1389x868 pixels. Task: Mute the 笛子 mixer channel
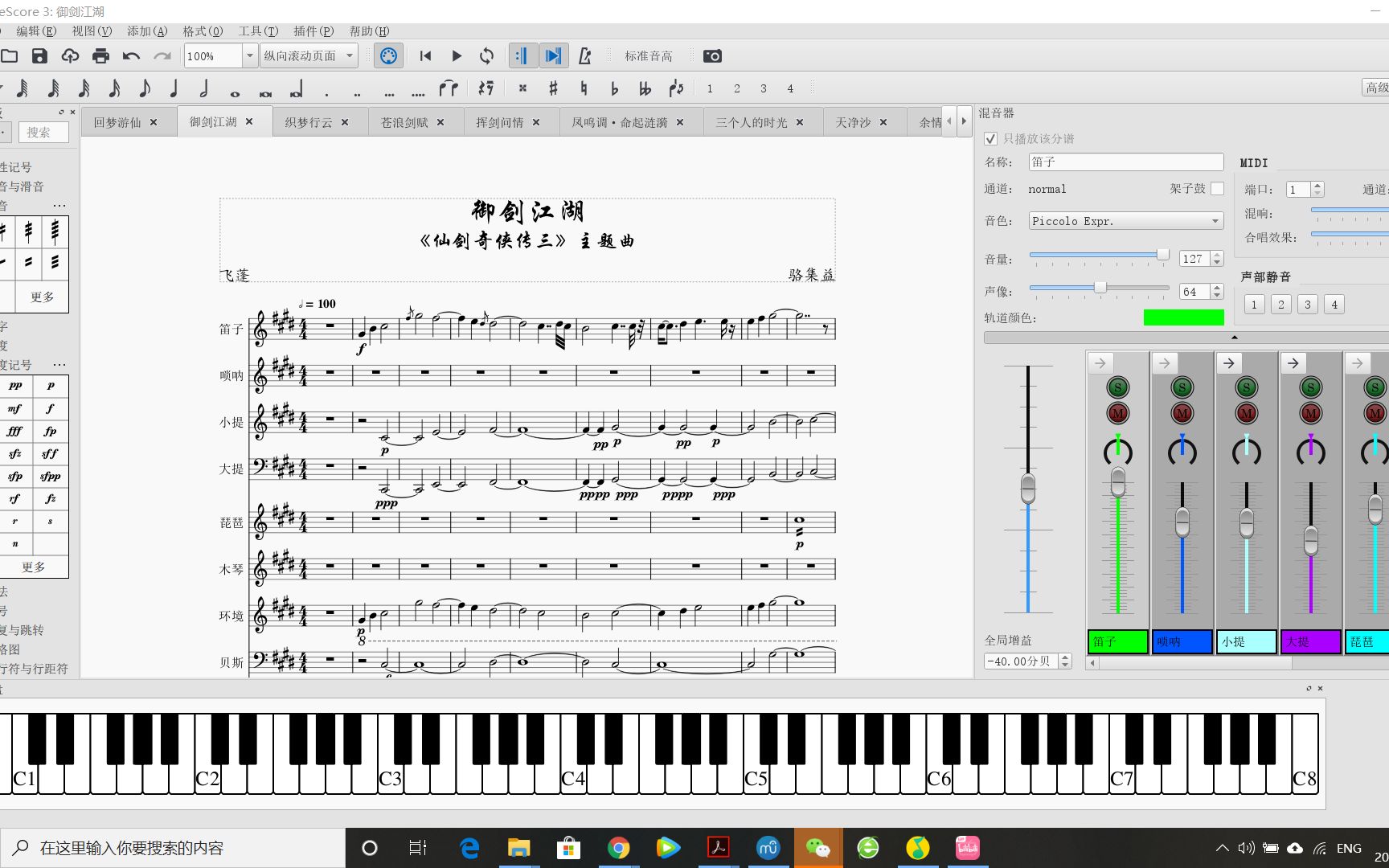[x=1117, y=413]
